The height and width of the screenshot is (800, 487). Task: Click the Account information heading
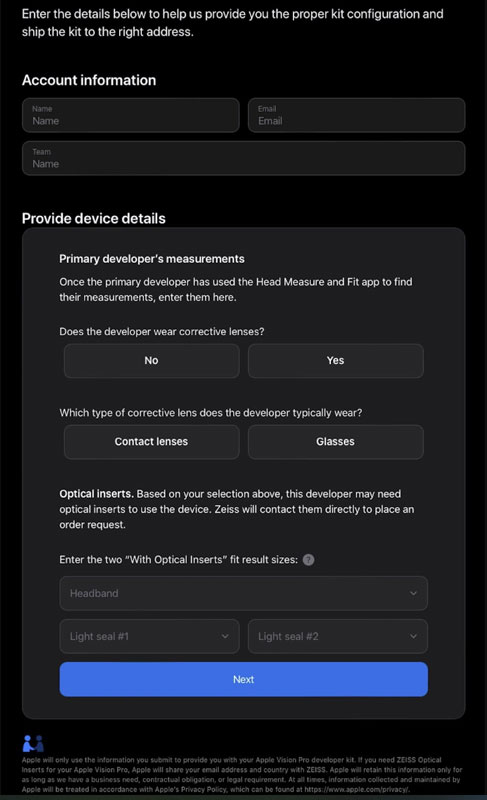coord(89,80)
